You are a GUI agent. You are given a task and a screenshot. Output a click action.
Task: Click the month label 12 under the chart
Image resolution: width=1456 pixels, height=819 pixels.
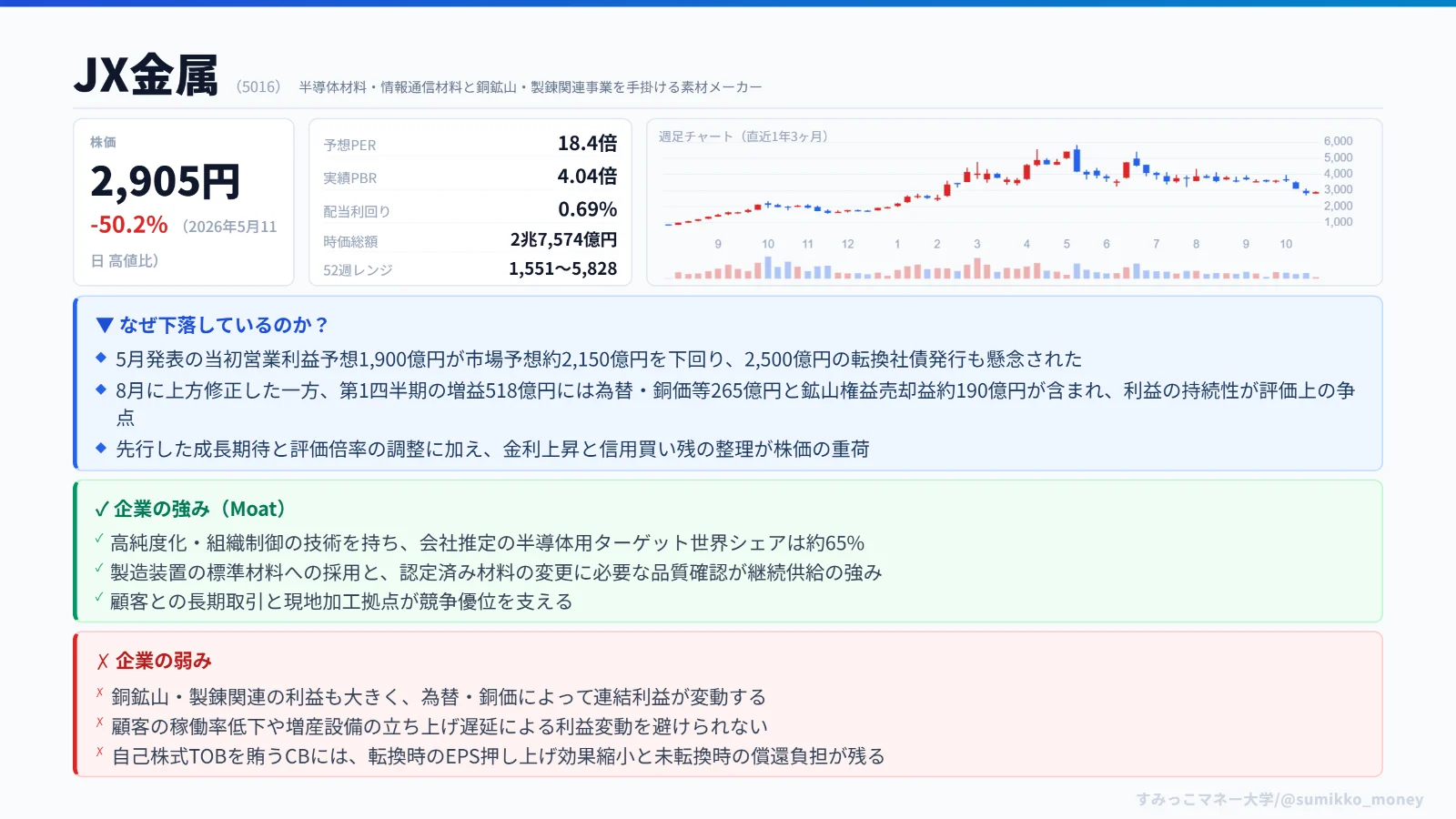pyautogui.click(x=848, y=244)
